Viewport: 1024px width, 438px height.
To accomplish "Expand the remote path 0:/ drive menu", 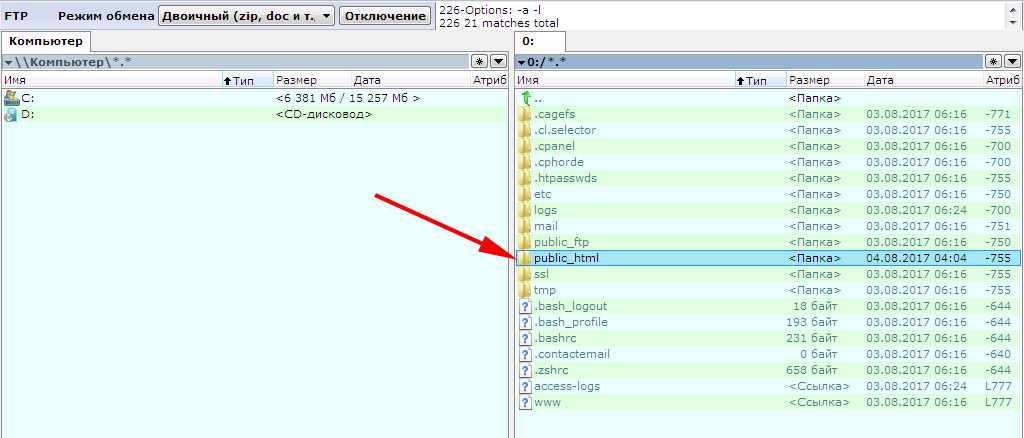I will tap(522, 62).
